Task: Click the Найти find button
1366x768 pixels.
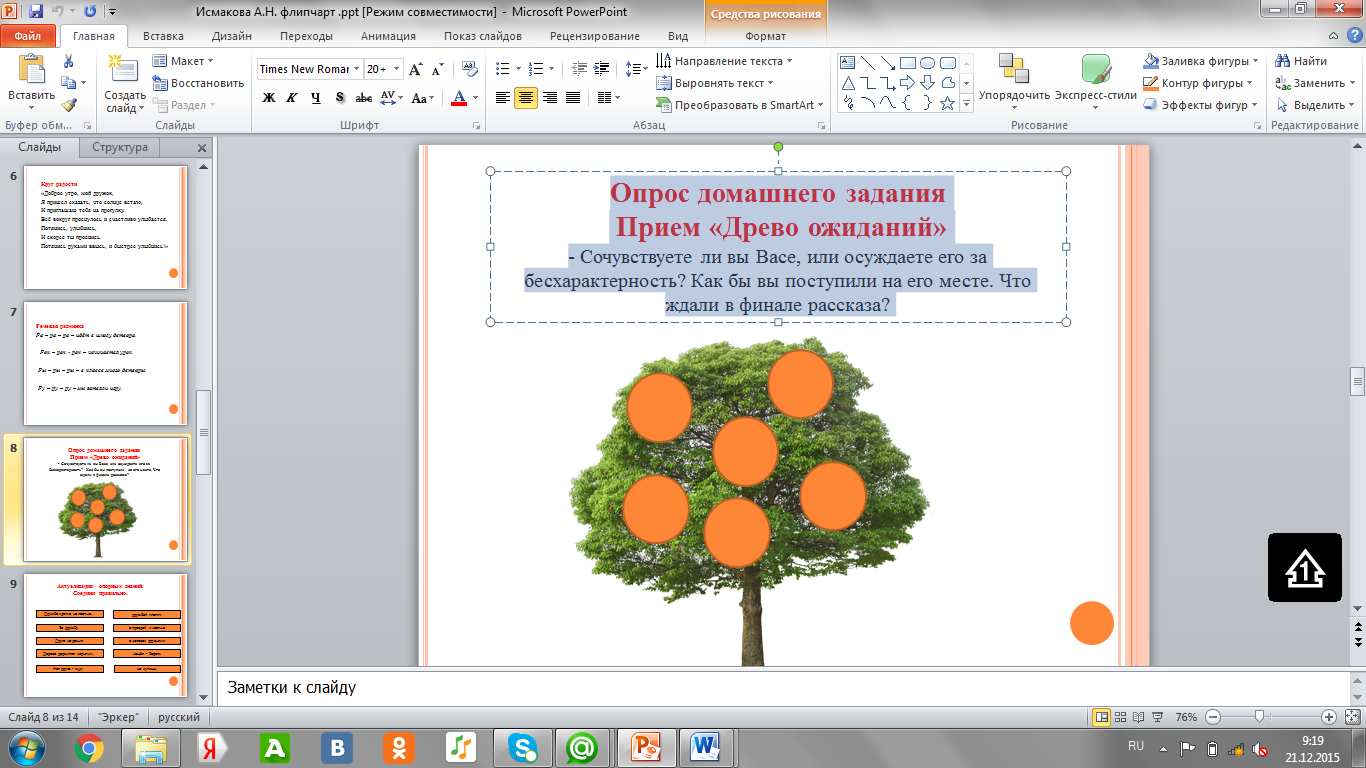Action: 1302,61
